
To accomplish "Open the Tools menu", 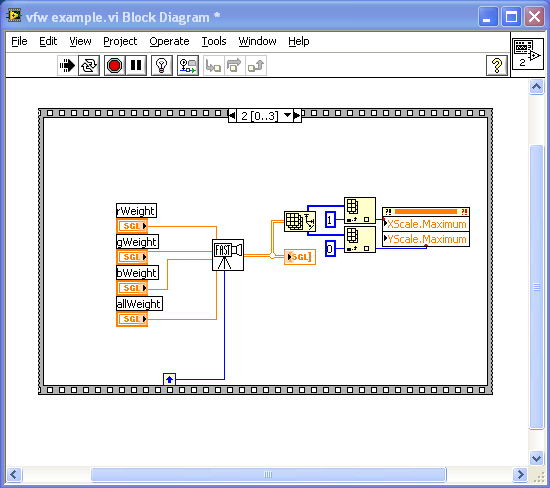I will click(214, 41).
